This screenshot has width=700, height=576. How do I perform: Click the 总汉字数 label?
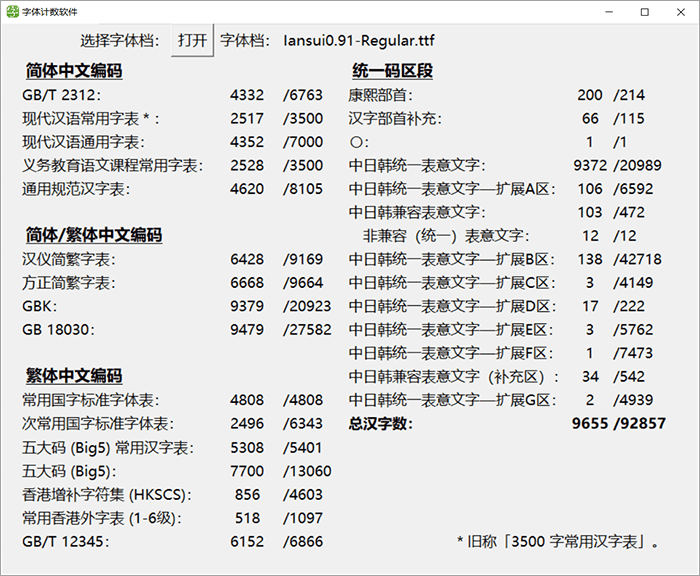381,423
